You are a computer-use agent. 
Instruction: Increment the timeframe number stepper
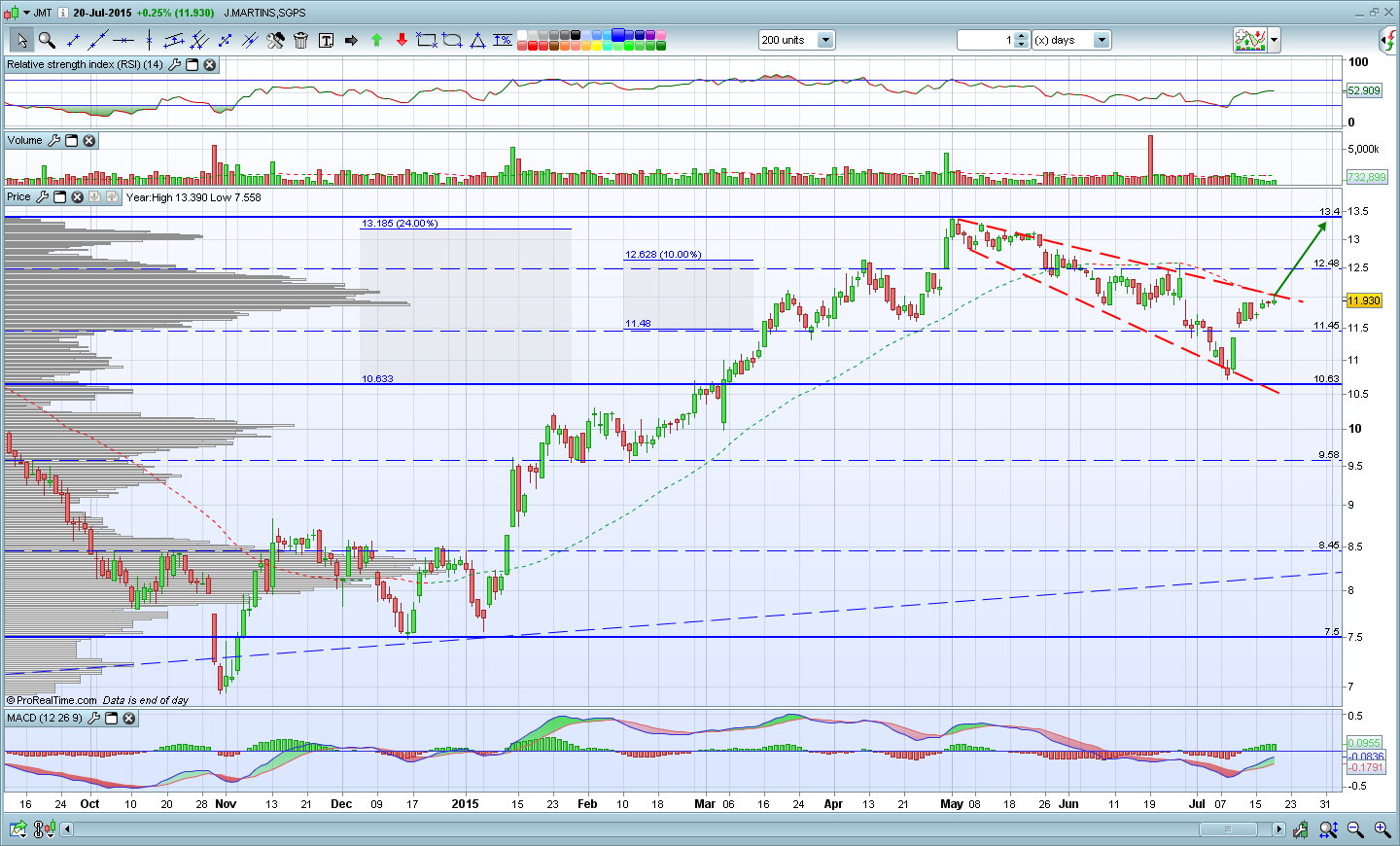click(1021, 36)
